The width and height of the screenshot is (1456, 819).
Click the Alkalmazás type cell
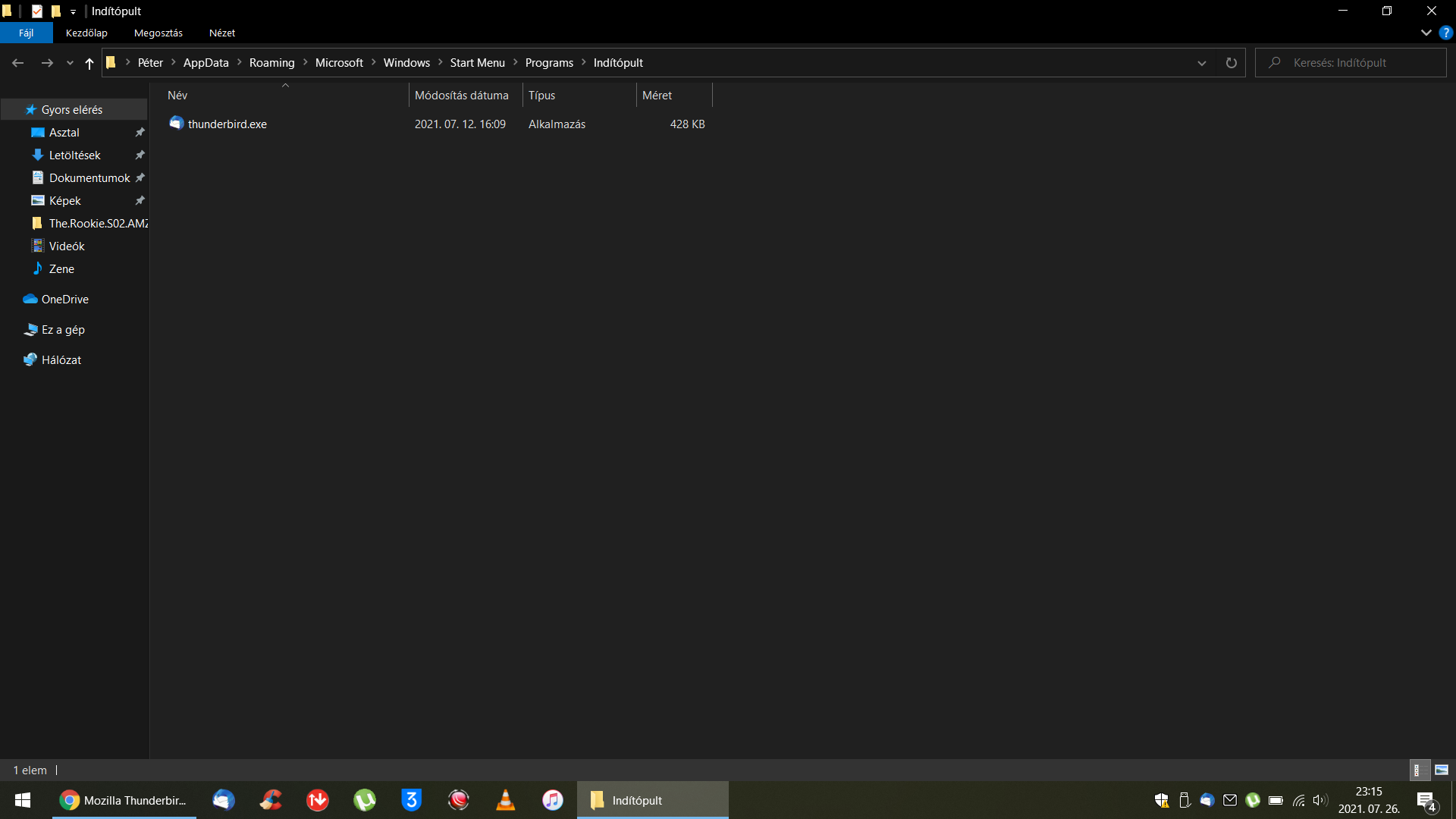point(557,124)
